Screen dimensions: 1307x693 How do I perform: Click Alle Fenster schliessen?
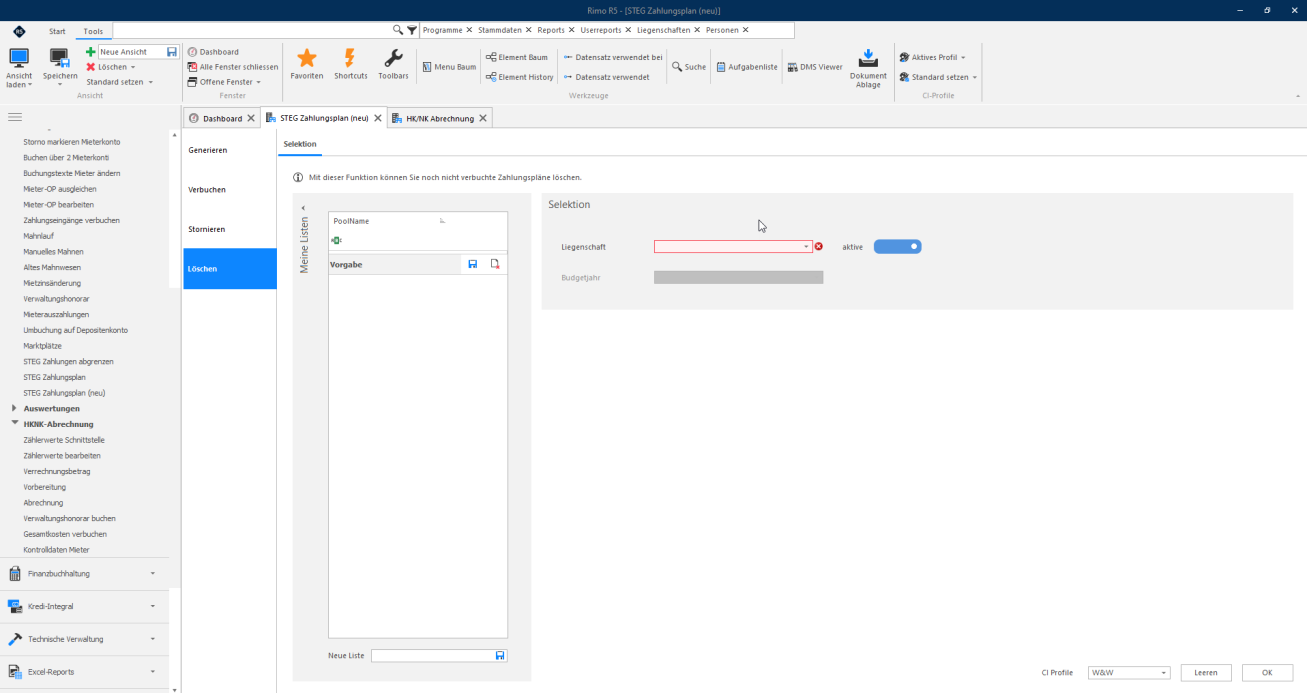tap(233, 67)
